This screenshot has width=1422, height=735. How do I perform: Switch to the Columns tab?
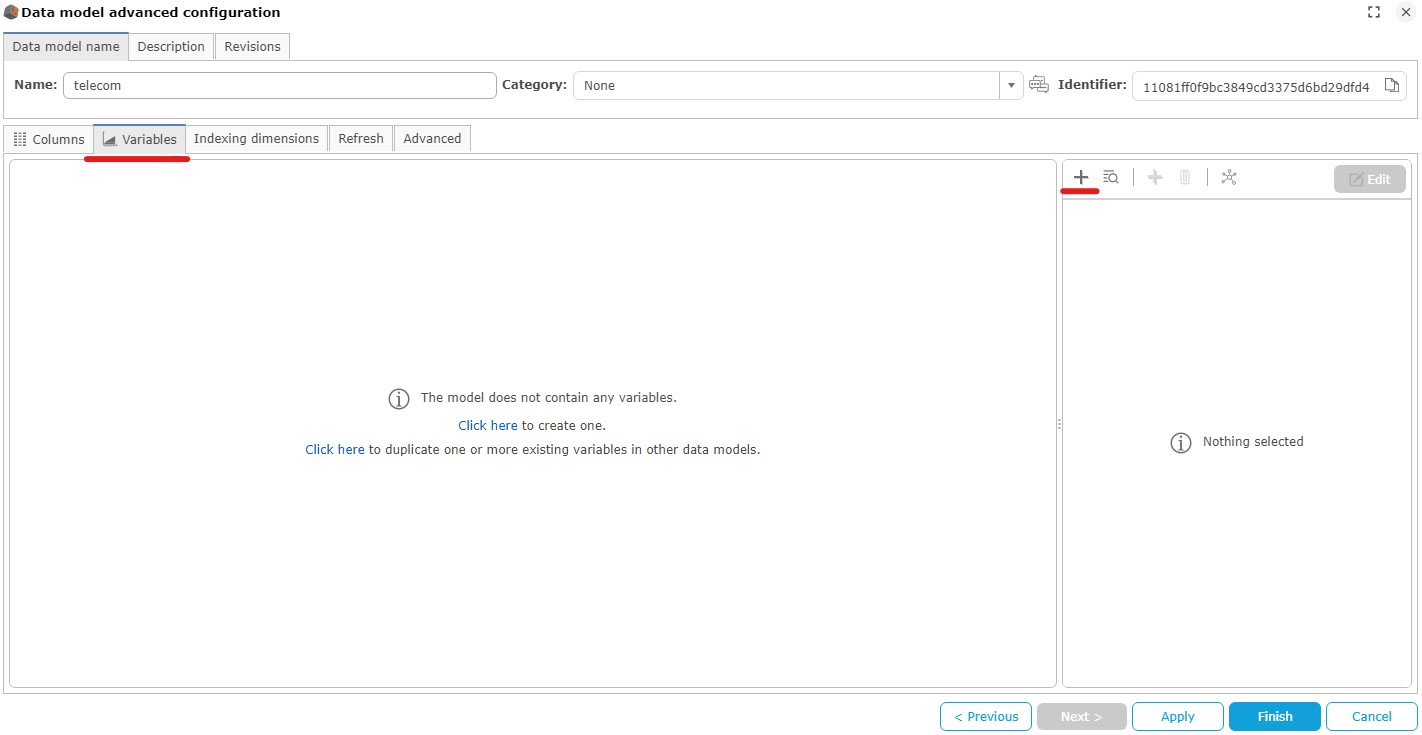tap(49, 139)
